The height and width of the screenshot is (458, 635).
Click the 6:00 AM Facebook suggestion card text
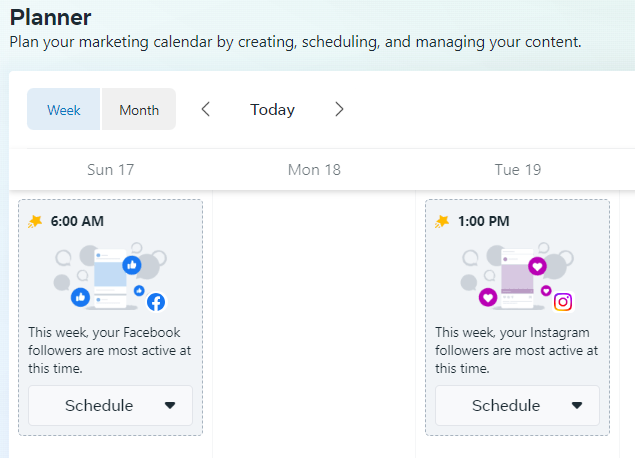110,350
